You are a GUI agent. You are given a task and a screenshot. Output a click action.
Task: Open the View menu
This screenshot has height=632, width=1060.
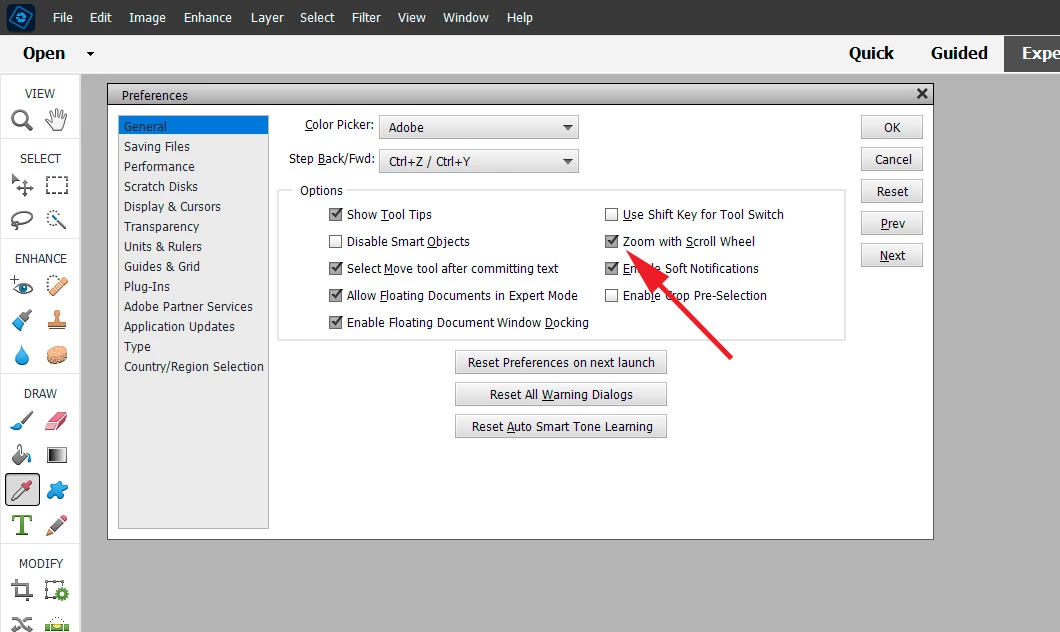point(412,18)
